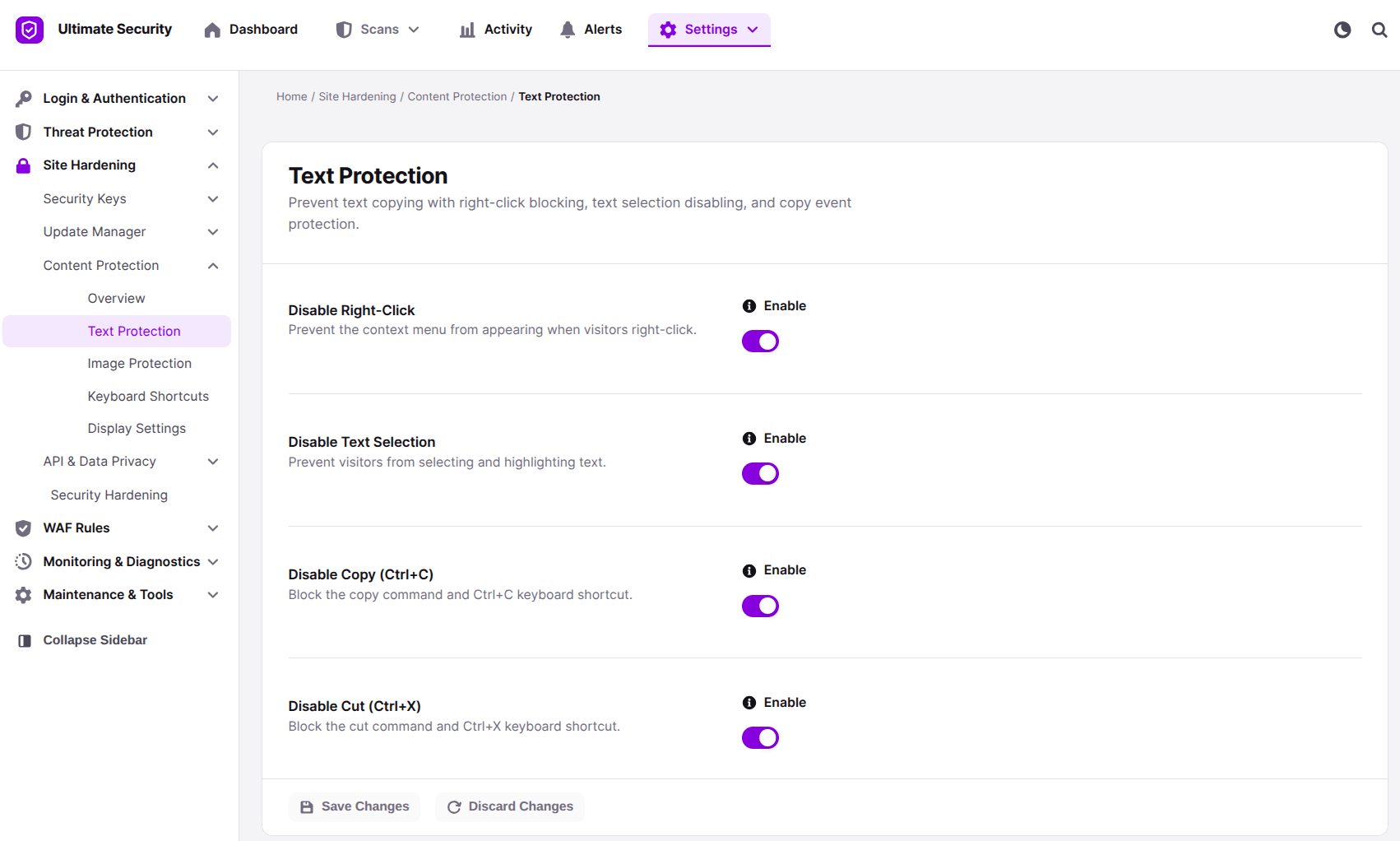This screenshot has height=841, width=1400.
Task: Click the info icon for Disable Right-Click
Action: click(749, 306)
